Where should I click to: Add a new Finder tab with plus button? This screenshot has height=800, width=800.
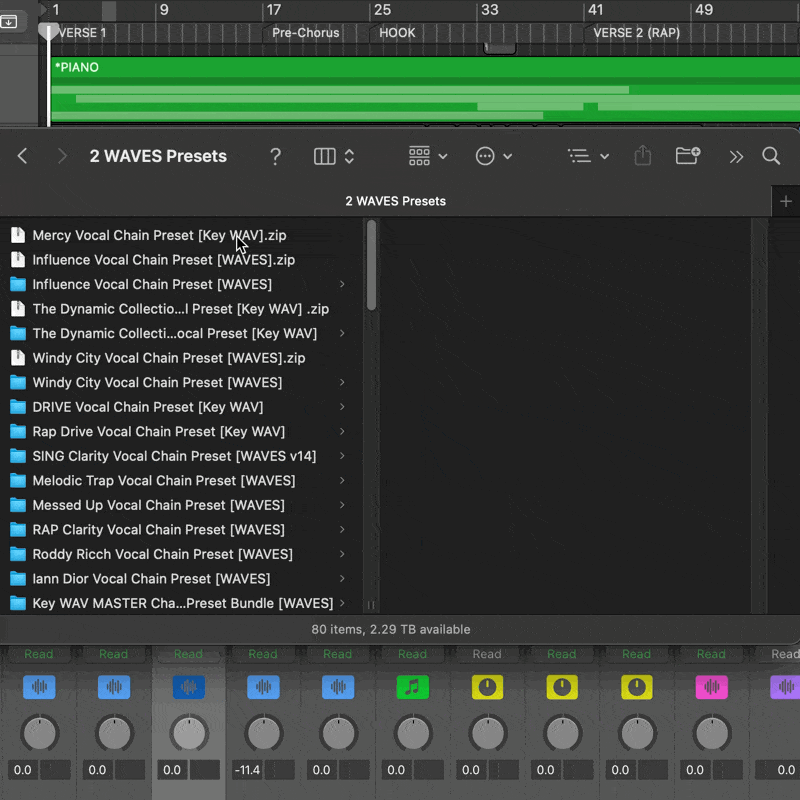(x=785, y=201)
